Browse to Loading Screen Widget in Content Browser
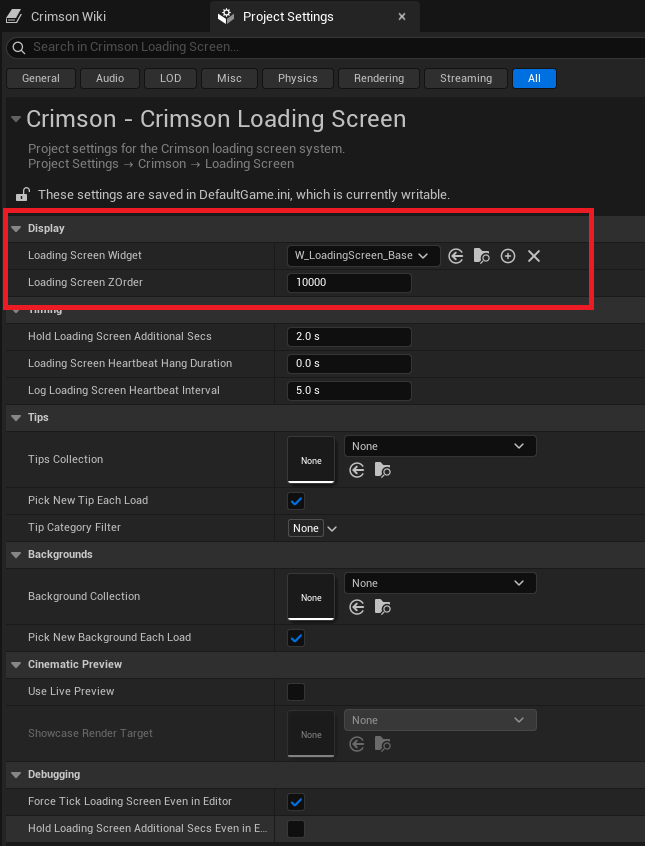This screenshot has width=645, height=846. [x=481, y=256]
